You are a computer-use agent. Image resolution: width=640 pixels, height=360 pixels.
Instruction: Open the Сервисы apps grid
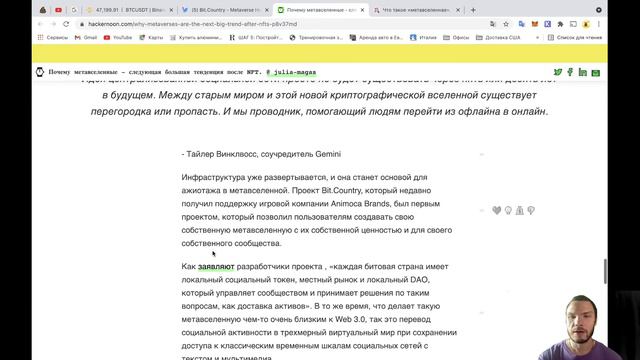click(53, 38)
